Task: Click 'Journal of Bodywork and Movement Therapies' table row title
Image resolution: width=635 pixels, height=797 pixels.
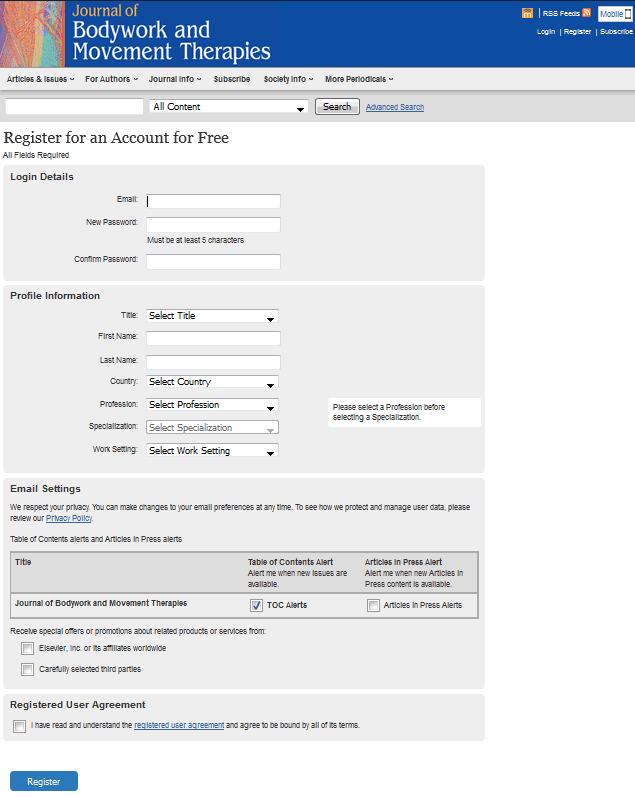Action: click(x=101, y=603)
